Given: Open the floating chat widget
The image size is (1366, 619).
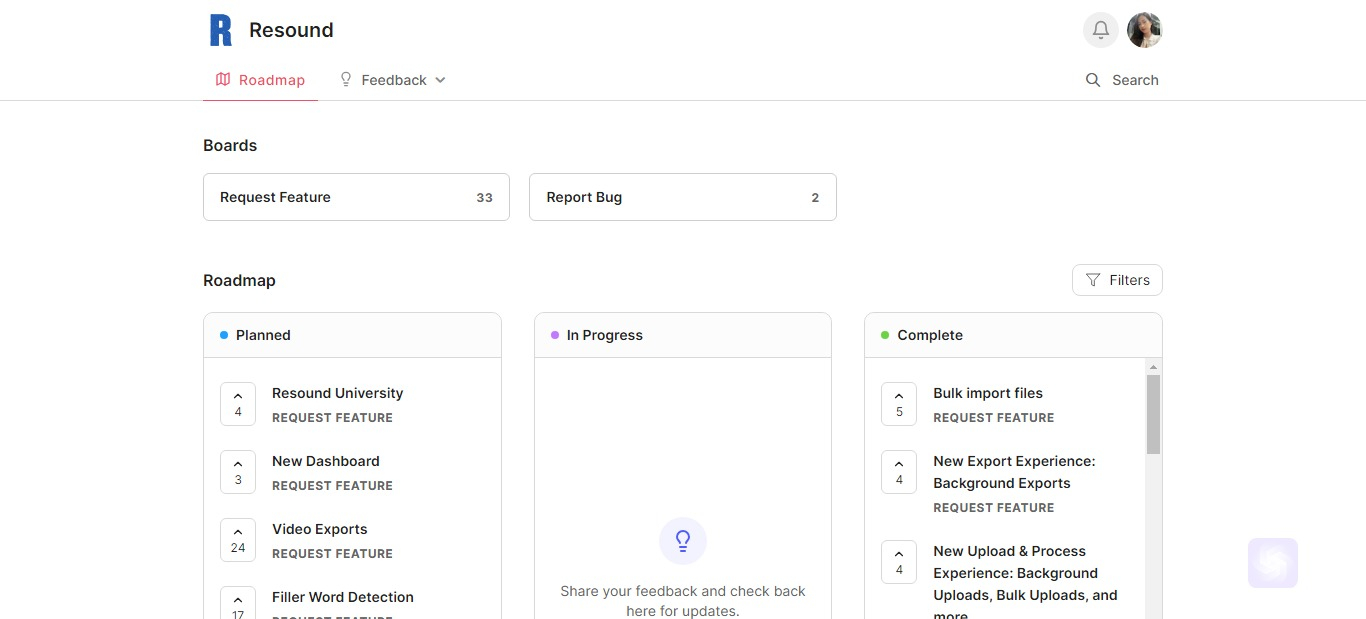Looking at the screenshot, I should point(1273,563).
